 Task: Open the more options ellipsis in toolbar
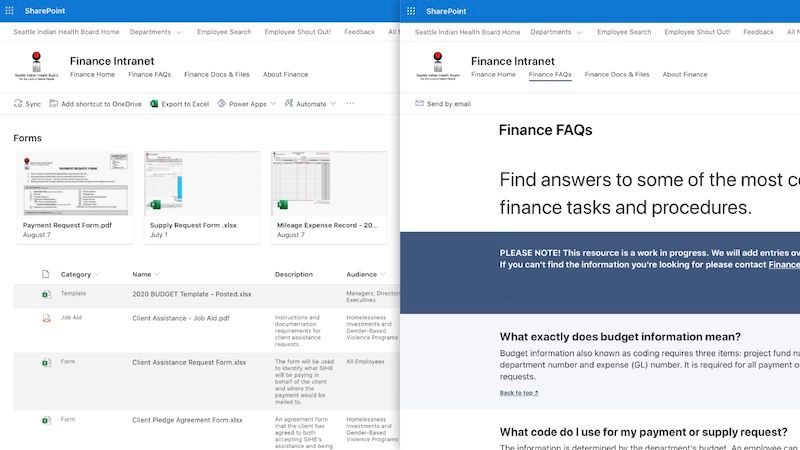point(350,104)
